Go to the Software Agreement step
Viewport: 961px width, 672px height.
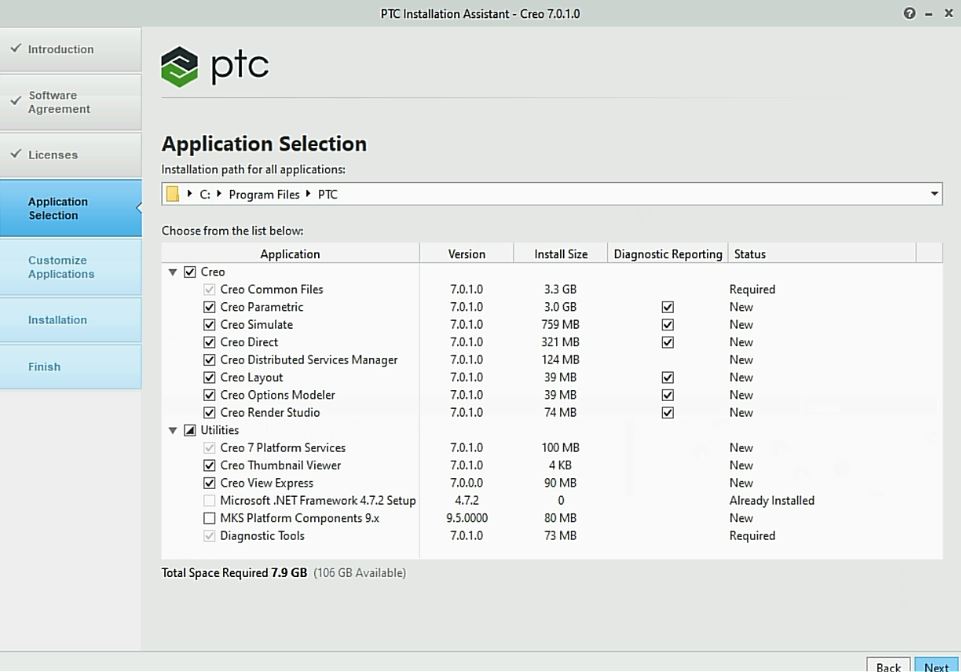(70, 102)
